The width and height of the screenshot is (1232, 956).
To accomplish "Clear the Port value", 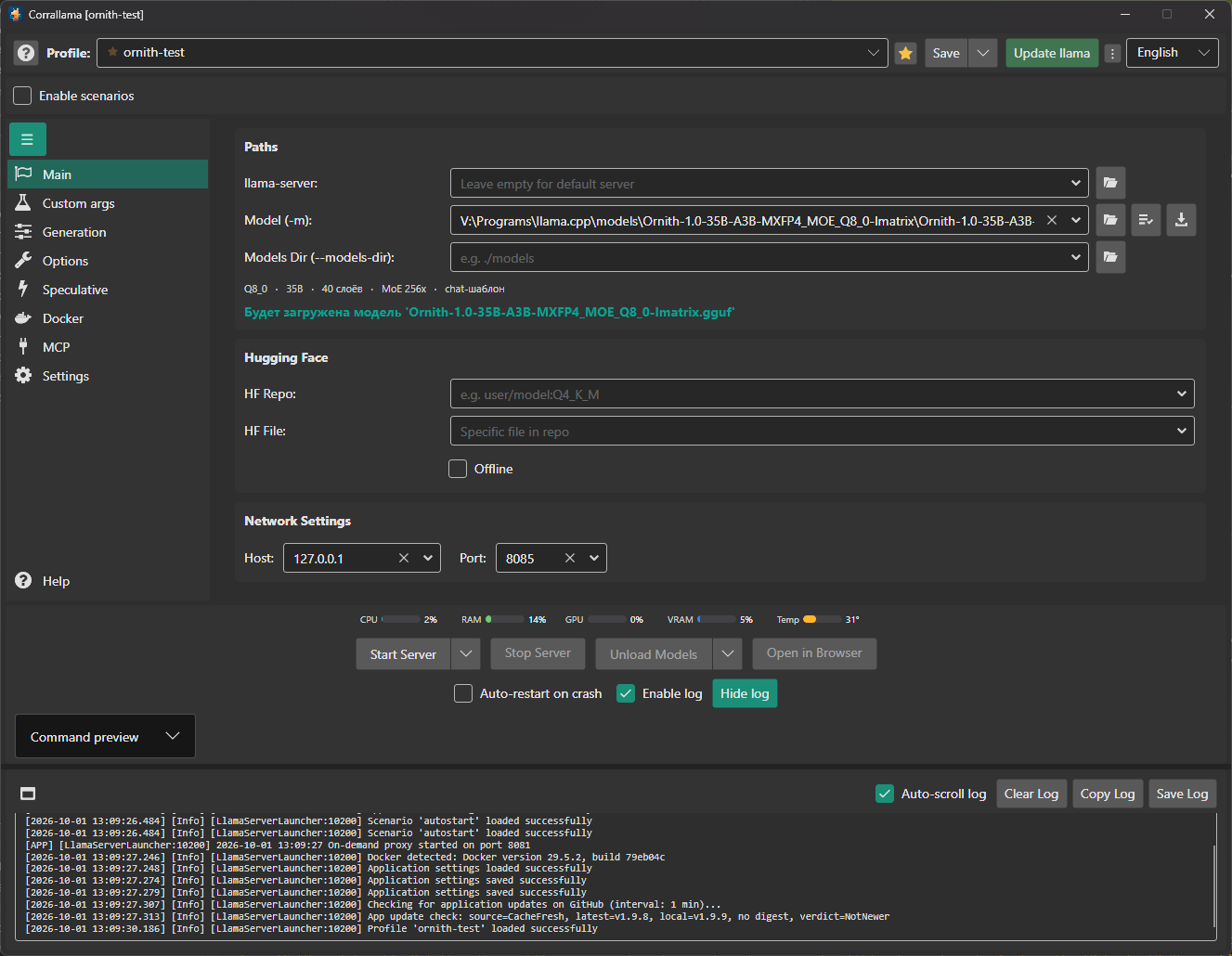I will click(x=570, y=558).
